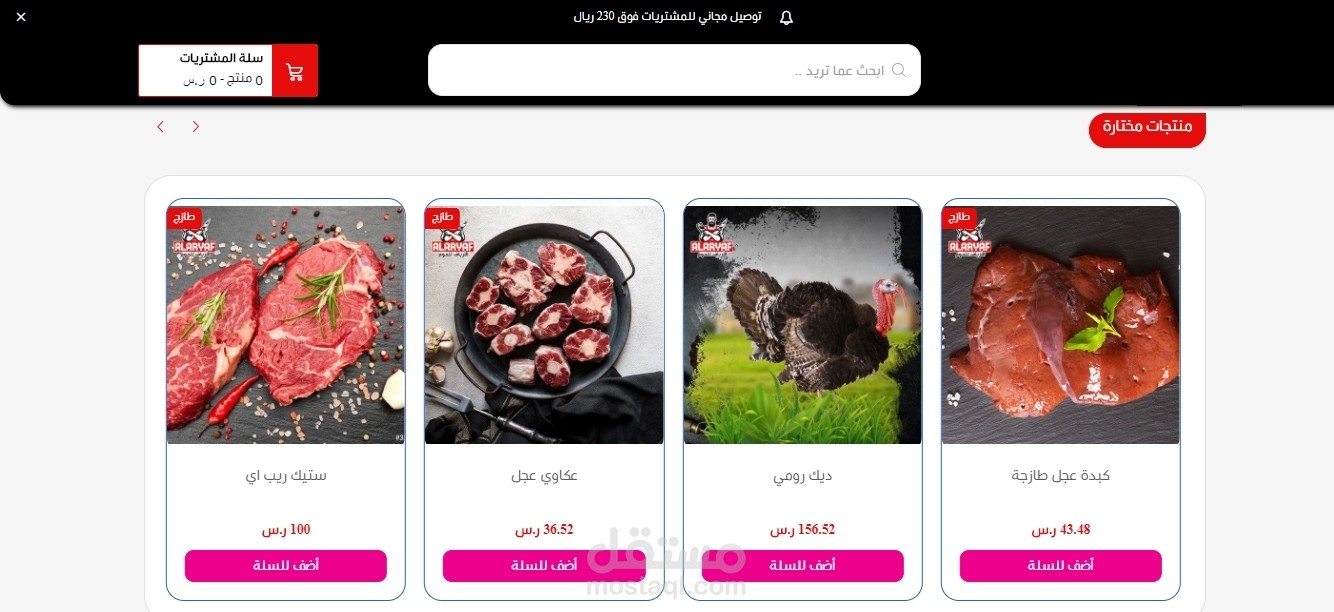This screenshot has height=612, width=1334.
Task: Select the منتجات مختارة tab label
Action: 1147,127
